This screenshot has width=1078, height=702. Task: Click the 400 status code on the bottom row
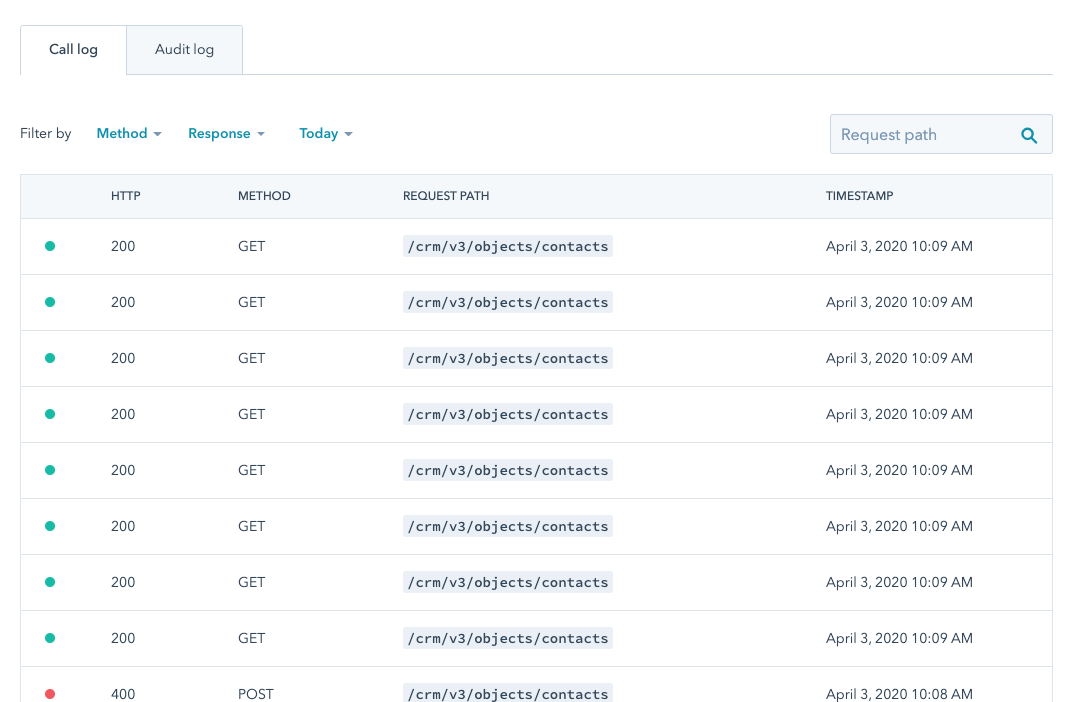(122, 694)
